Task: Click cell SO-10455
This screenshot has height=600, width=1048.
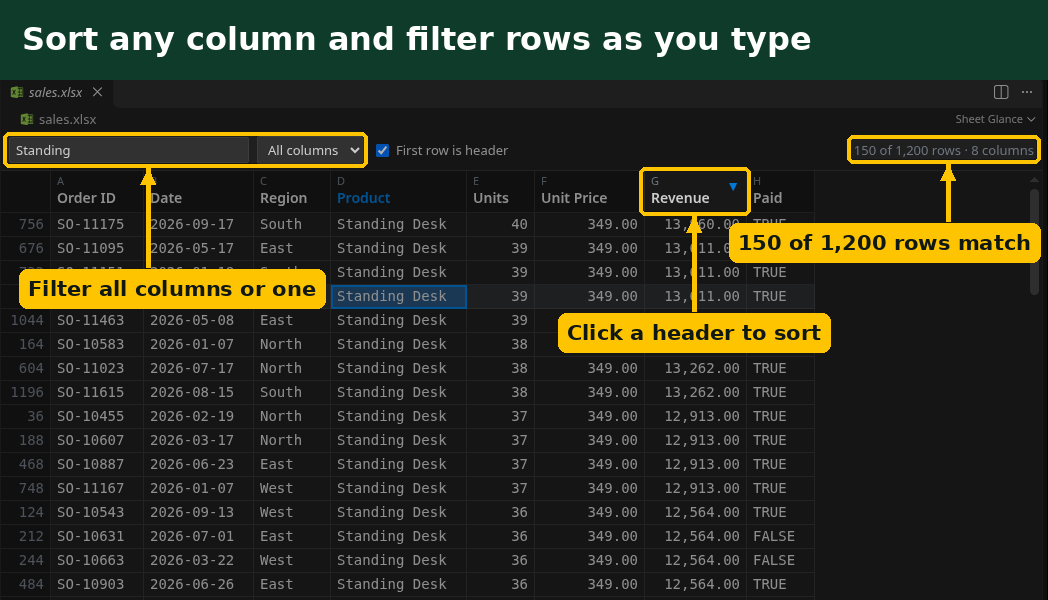Action: [x=97, y=417]
